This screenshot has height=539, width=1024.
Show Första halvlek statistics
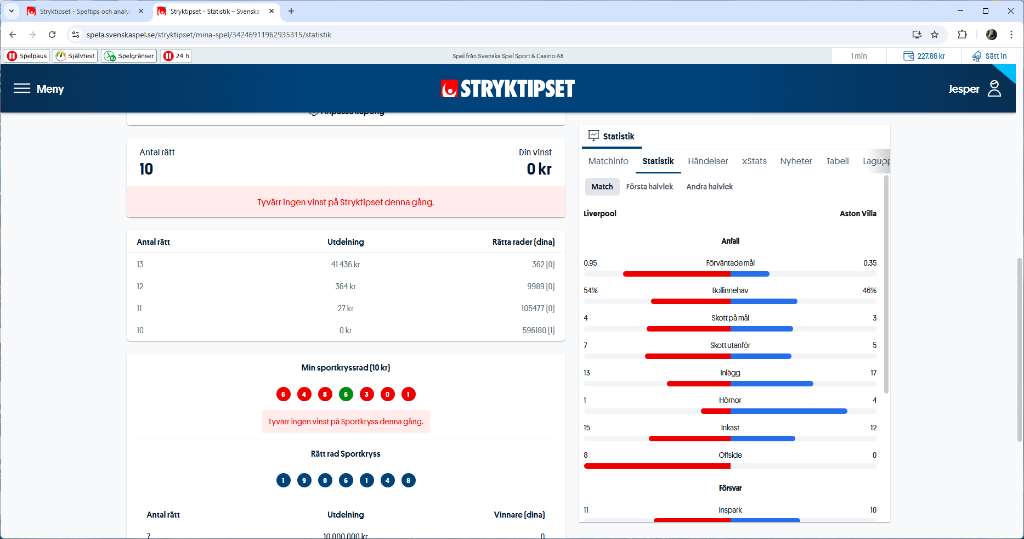(649, 187)
